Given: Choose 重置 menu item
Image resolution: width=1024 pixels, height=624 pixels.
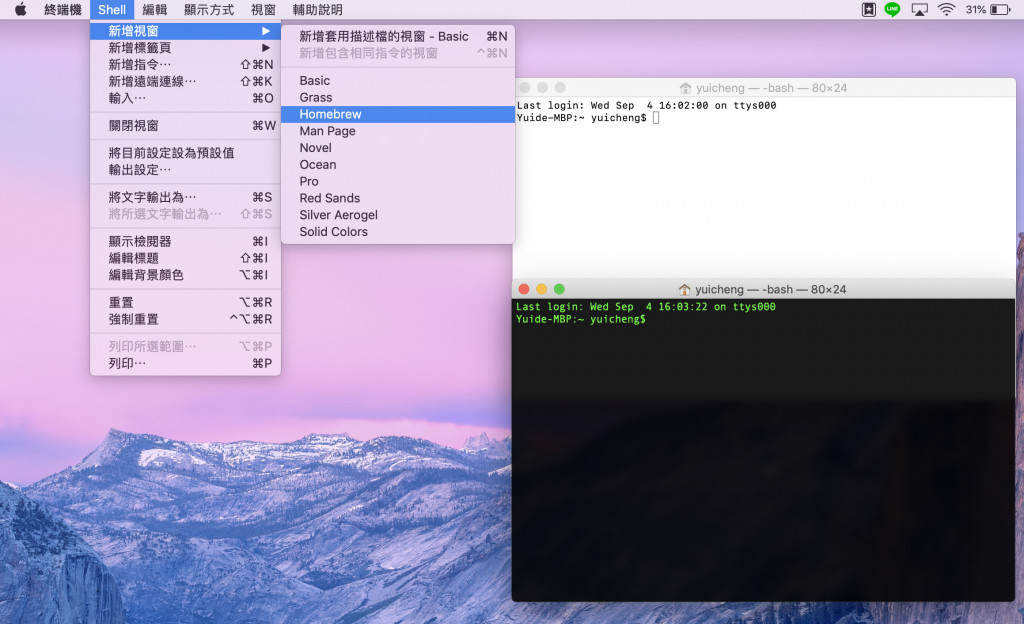Looking at the screenshot, I should (185, 302).
